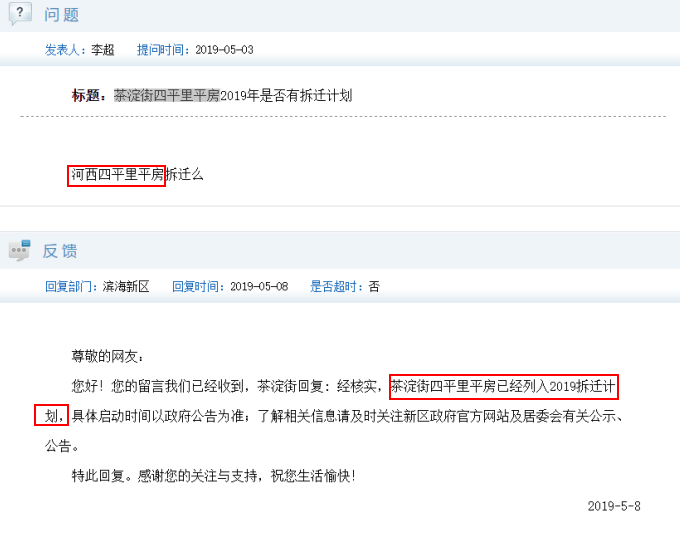Click the greeting line 尊敬的网友
Viewport: 680px width, 551px height.
pos(107,356)
